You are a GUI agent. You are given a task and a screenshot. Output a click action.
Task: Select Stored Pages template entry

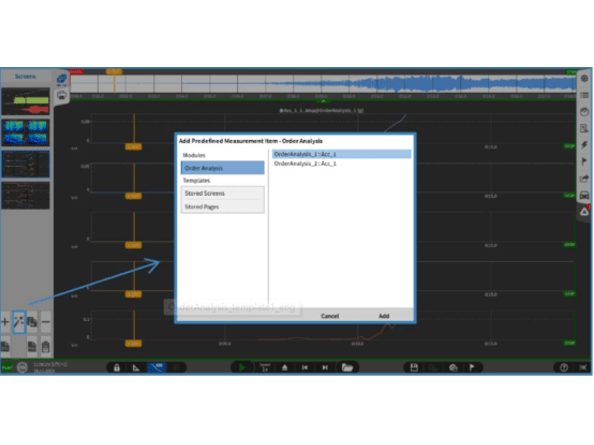click(223, 207)
